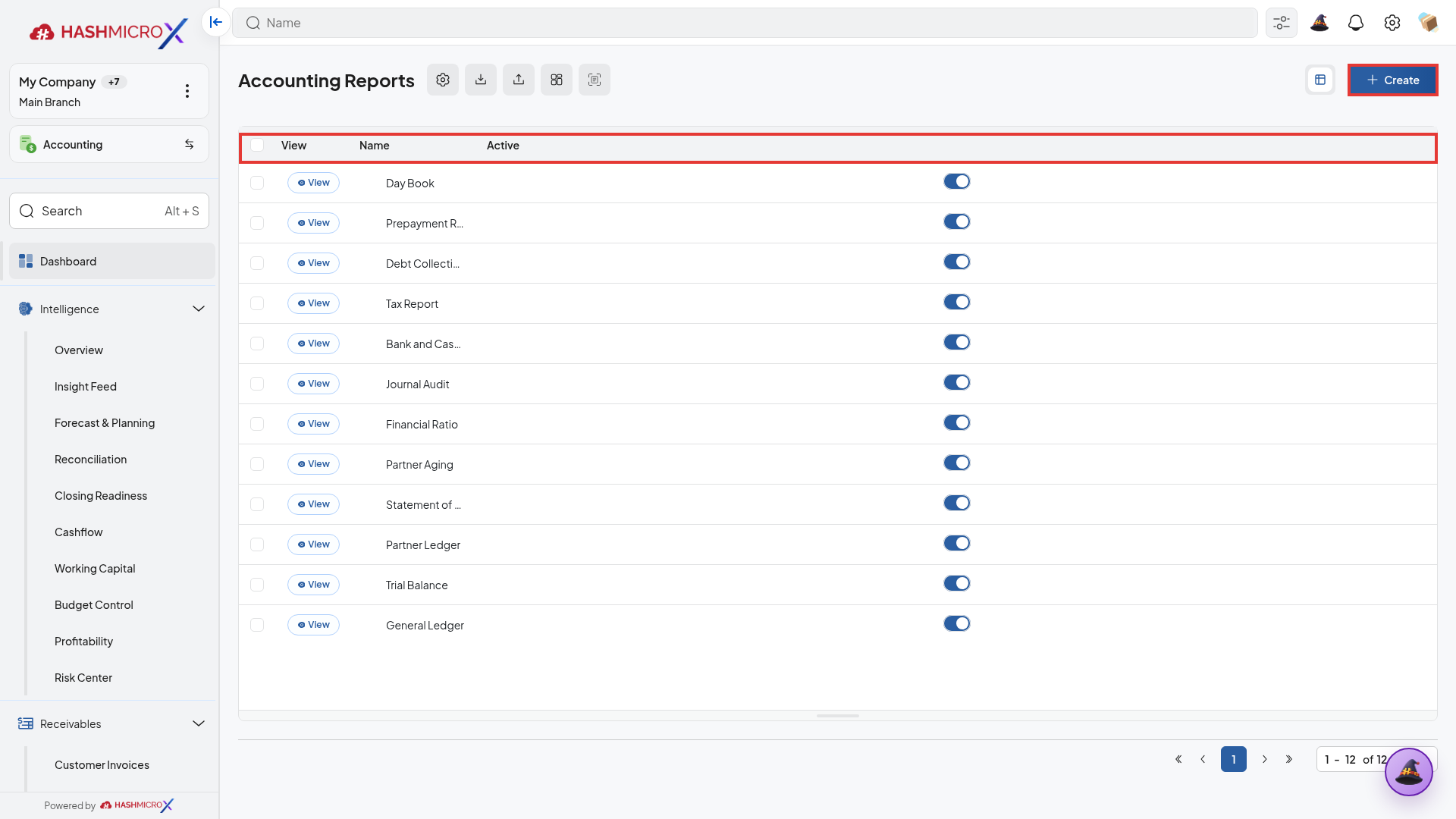Open user avatar box icon

click(1429, 23)
